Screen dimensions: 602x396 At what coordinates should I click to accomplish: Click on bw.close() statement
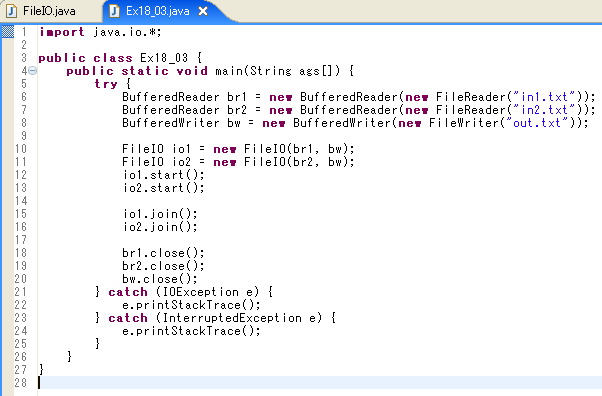(160, 279)
